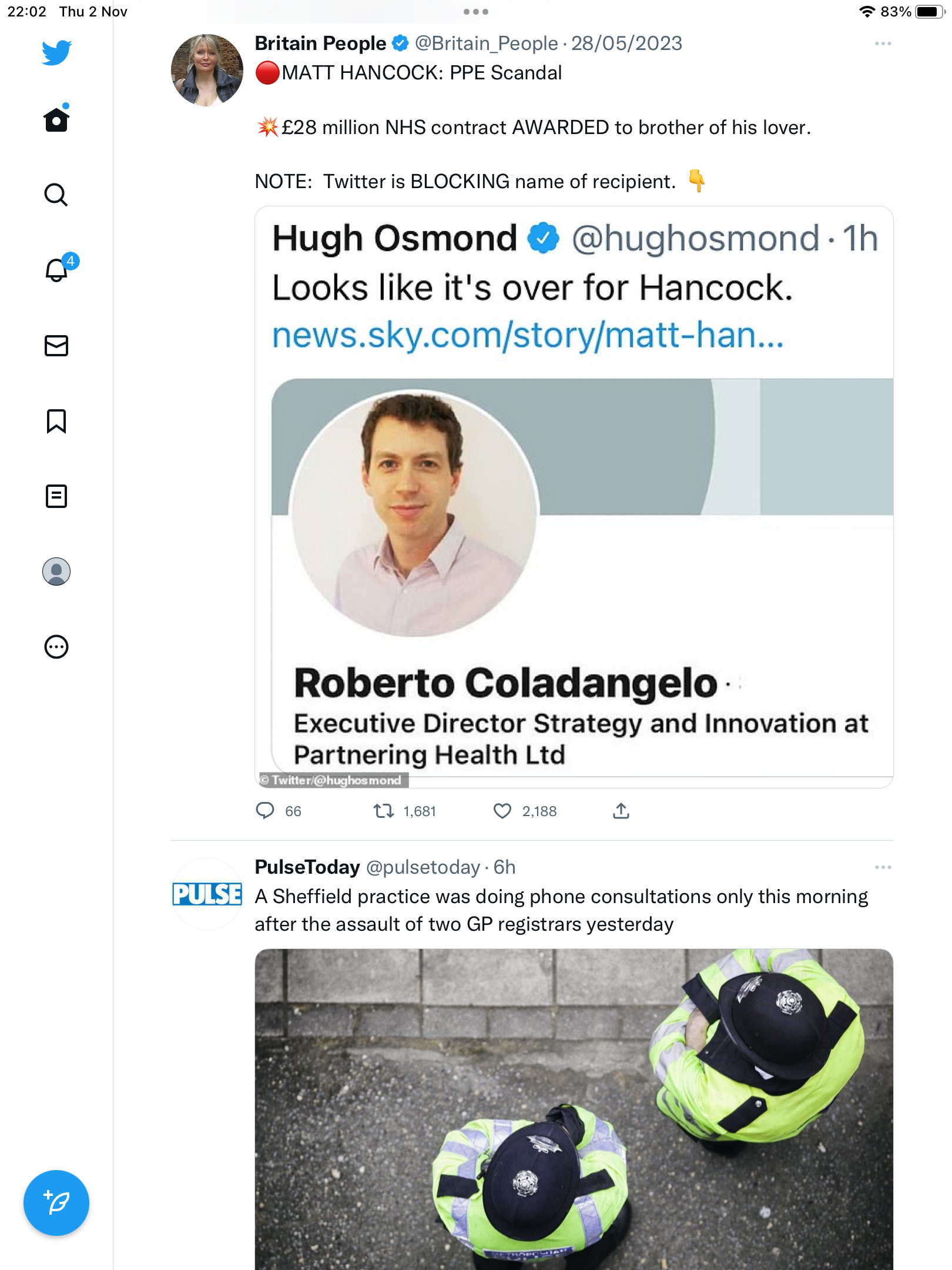This screenshot has height=1270, width=952.
Task: Open the Messages envelope icon
Action: [x=56, y=346]
